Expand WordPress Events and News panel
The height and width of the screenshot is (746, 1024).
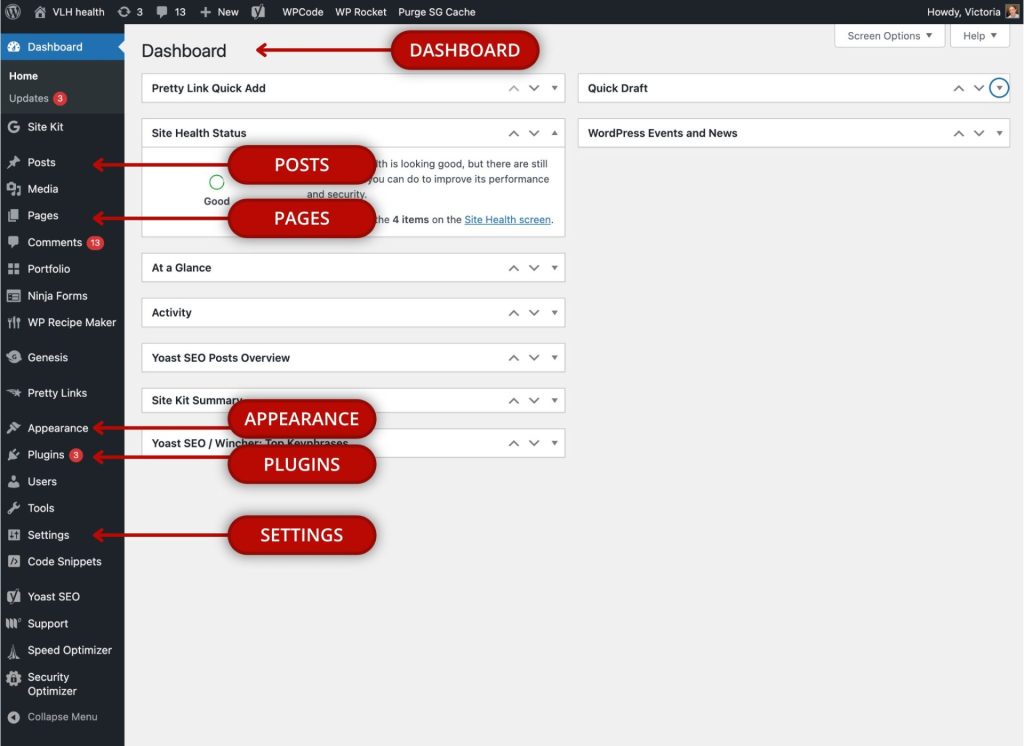coord(999,133)
